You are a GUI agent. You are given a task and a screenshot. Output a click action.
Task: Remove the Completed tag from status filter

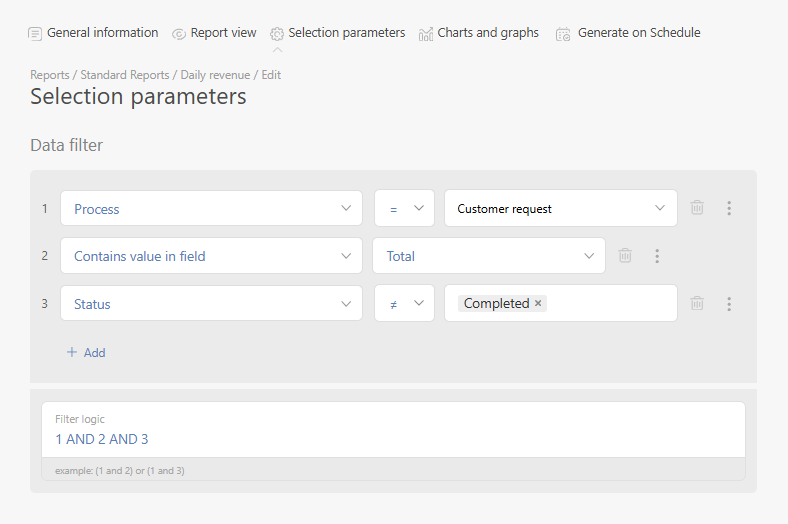(538, 303)
